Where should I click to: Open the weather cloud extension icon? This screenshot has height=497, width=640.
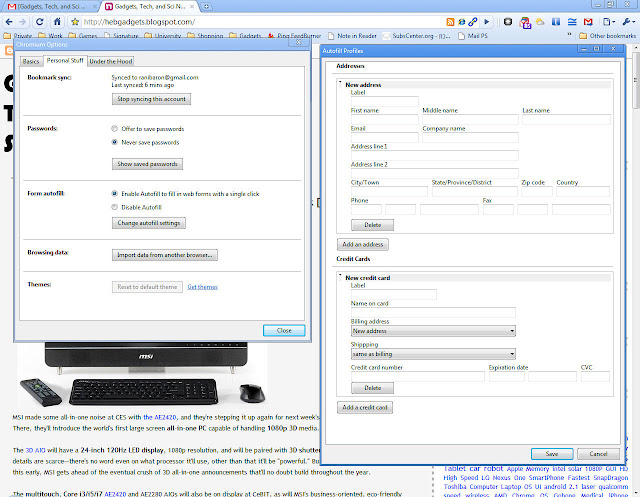[540, 22]
